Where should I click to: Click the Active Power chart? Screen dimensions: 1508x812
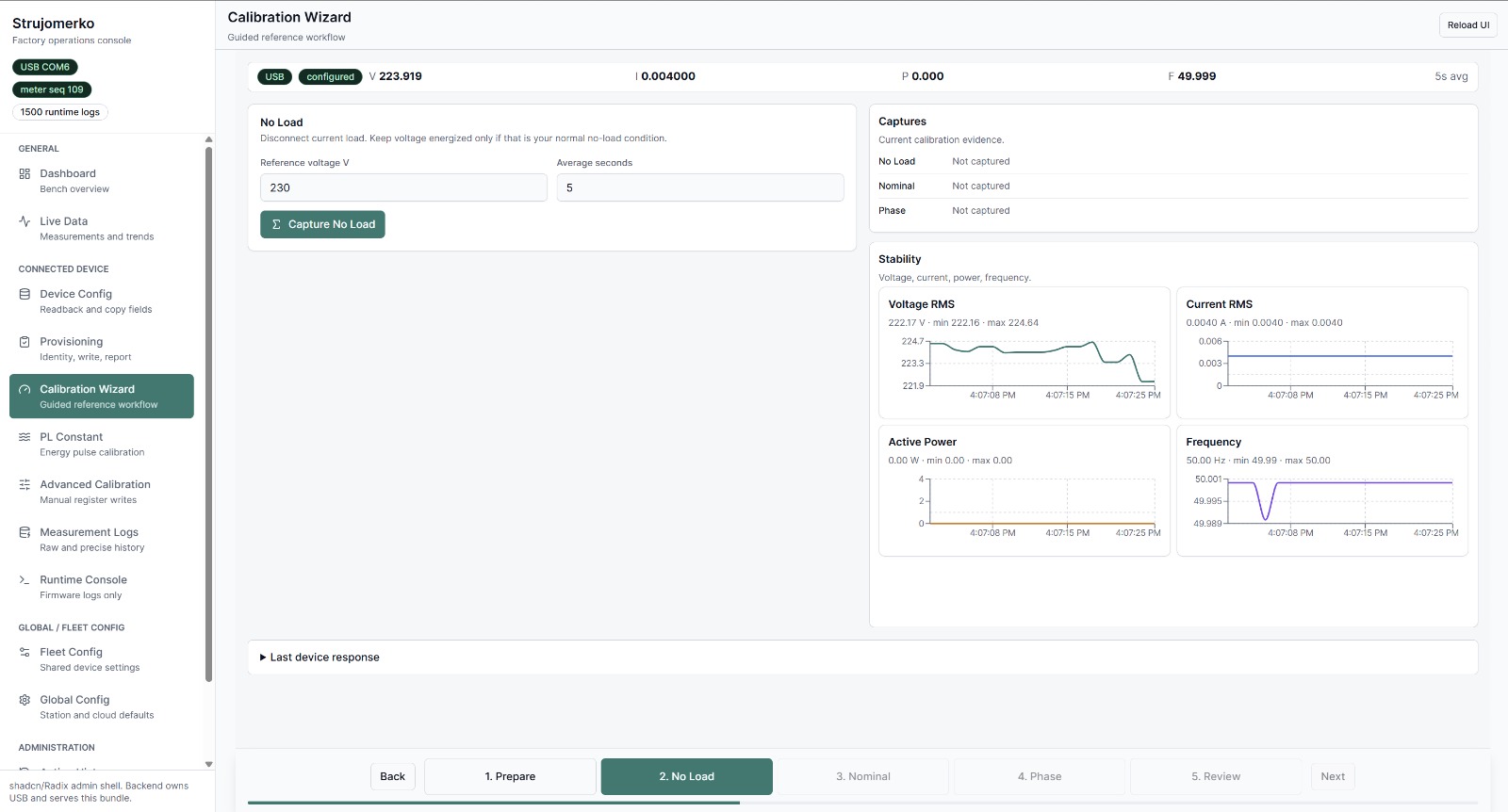[1024, 491]
